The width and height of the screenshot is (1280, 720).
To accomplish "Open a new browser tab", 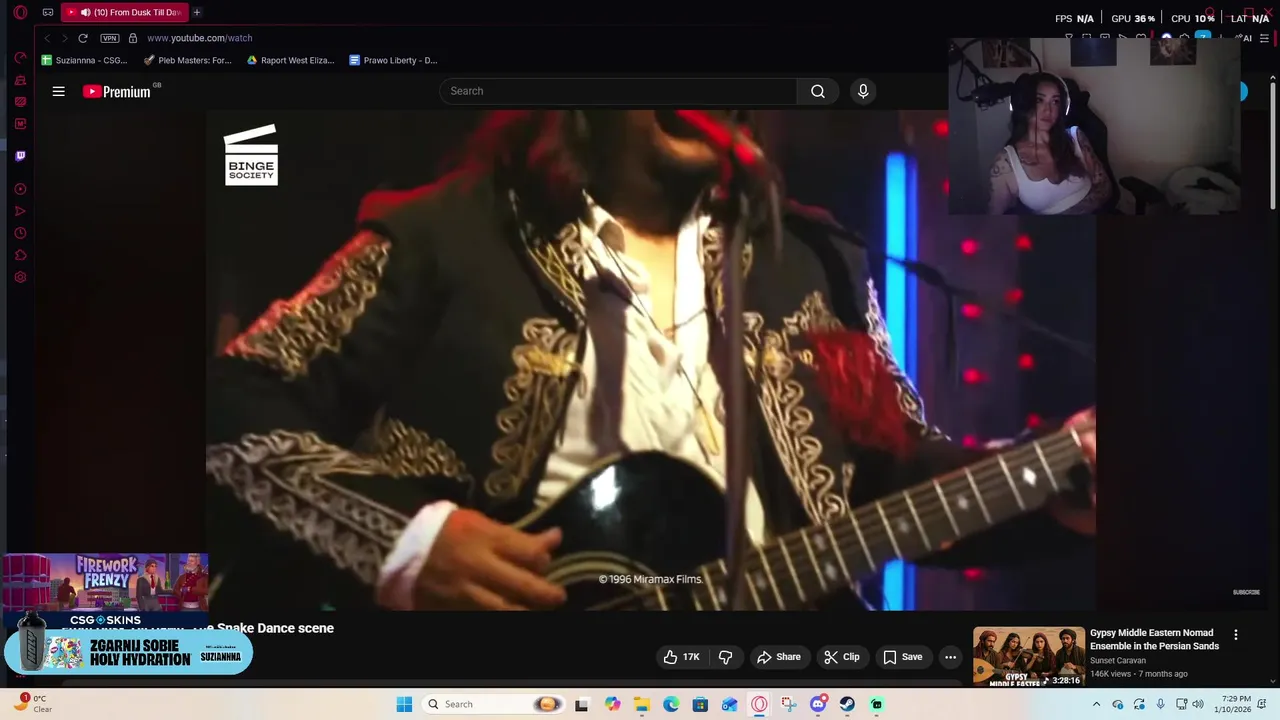I will [x=197, y=12].
